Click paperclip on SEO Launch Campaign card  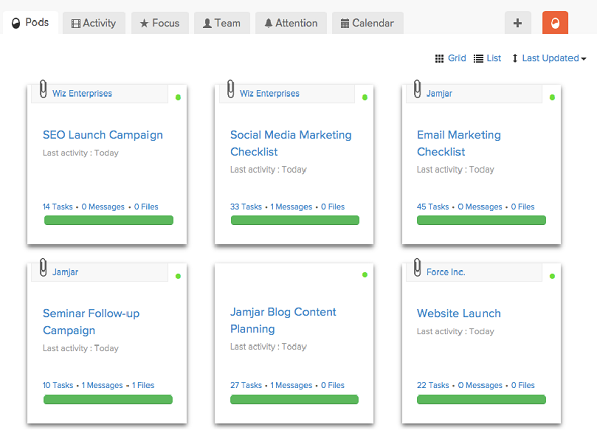pos(43,89)
